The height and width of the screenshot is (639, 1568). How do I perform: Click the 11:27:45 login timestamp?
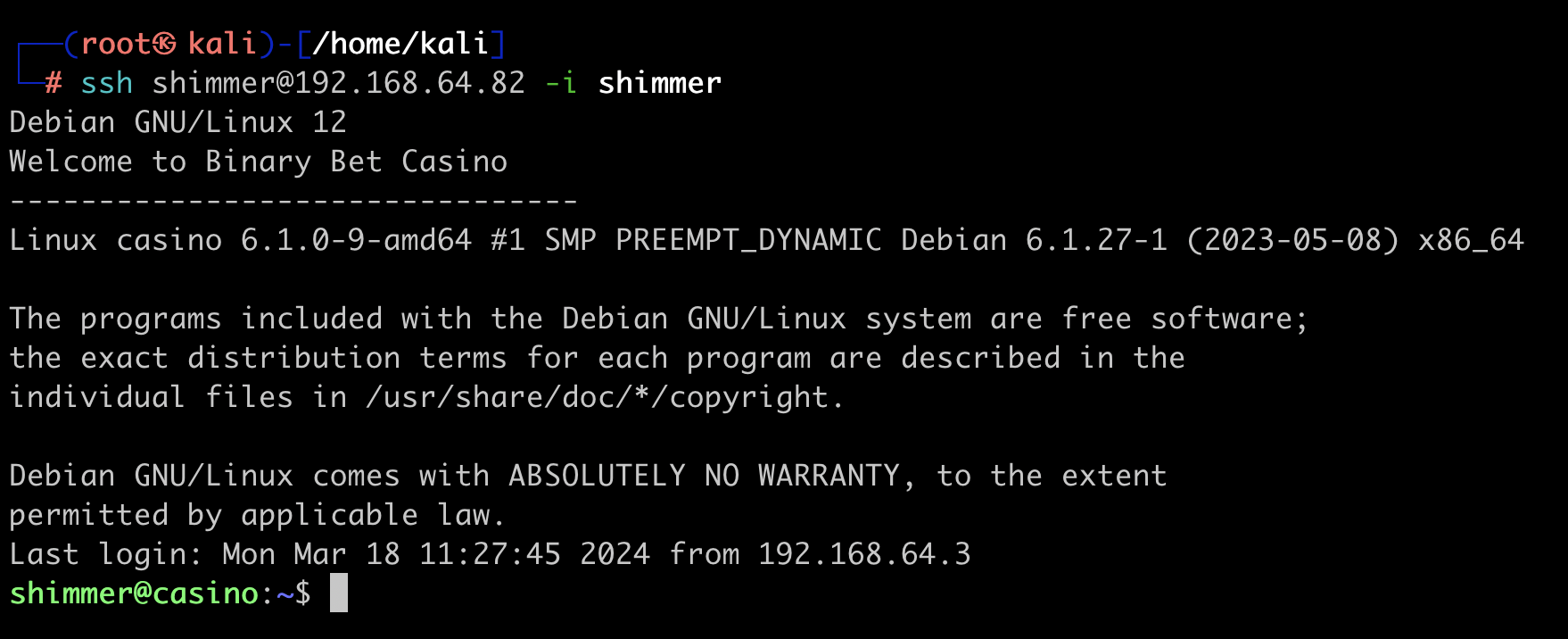pyautogui.click(x=490, y=554)
